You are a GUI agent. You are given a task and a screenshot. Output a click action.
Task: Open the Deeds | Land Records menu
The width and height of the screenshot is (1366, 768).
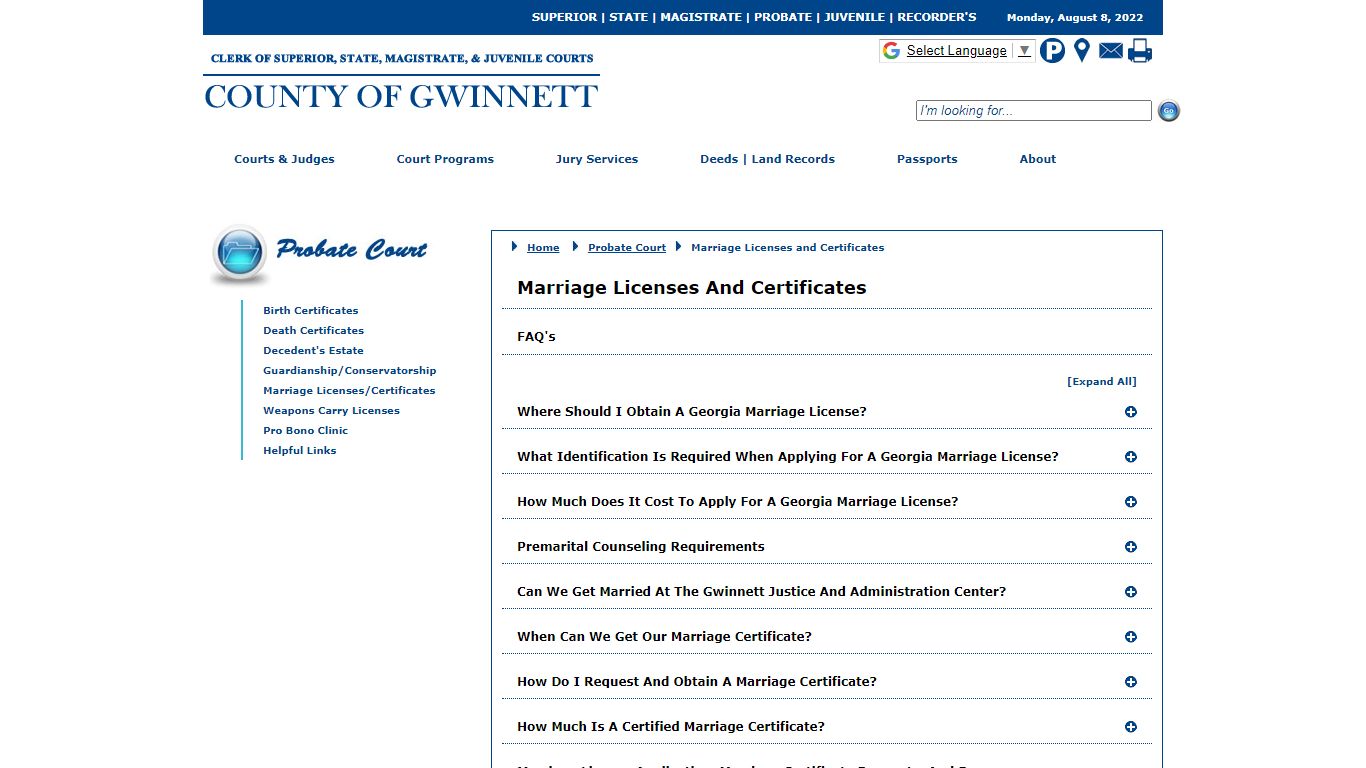767,159
